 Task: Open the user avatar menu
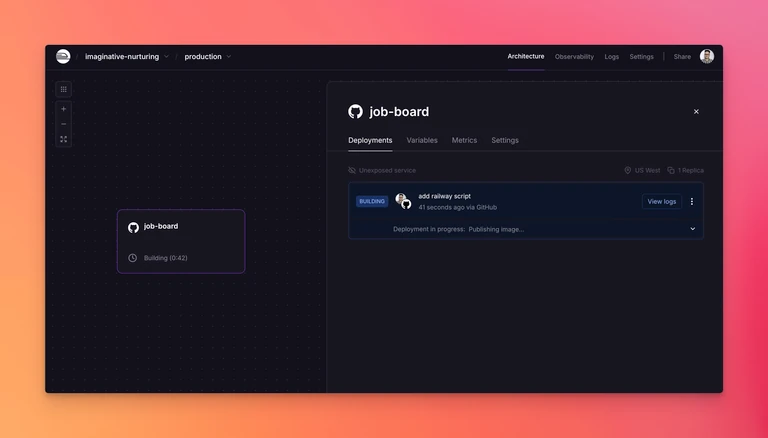707,56
